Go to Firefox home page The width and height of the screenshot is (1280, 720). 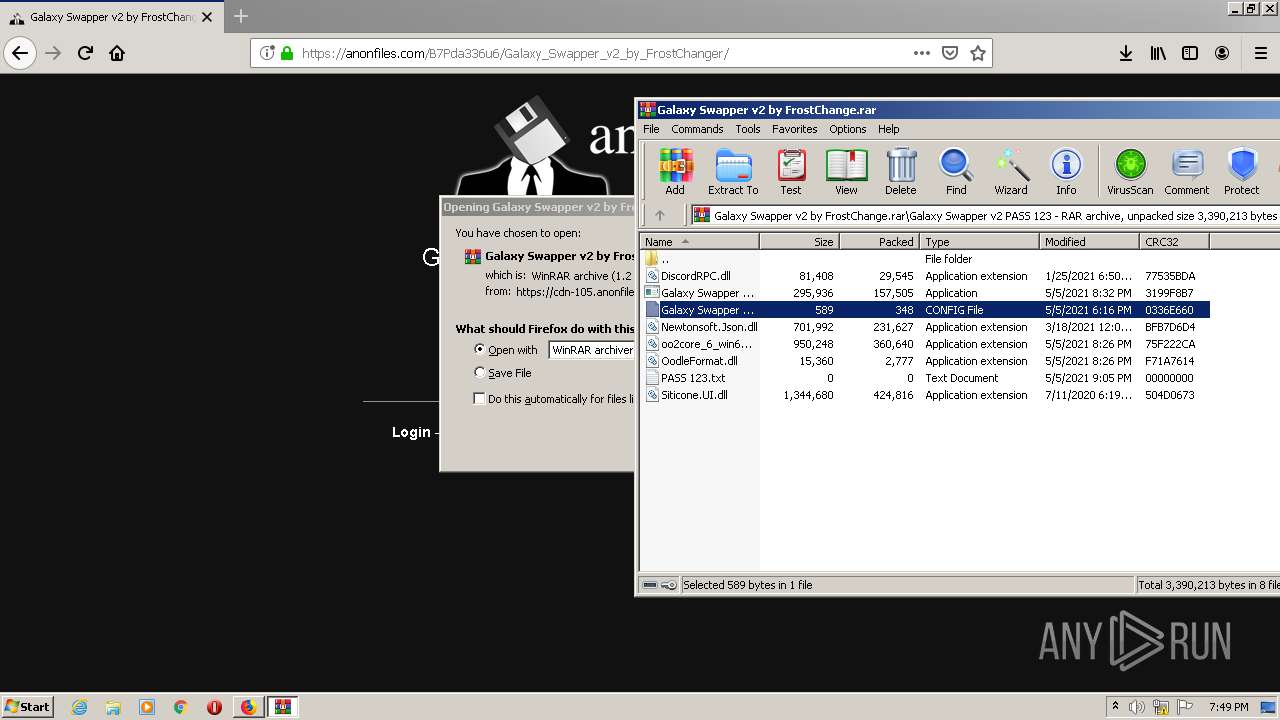pos(117,53)
